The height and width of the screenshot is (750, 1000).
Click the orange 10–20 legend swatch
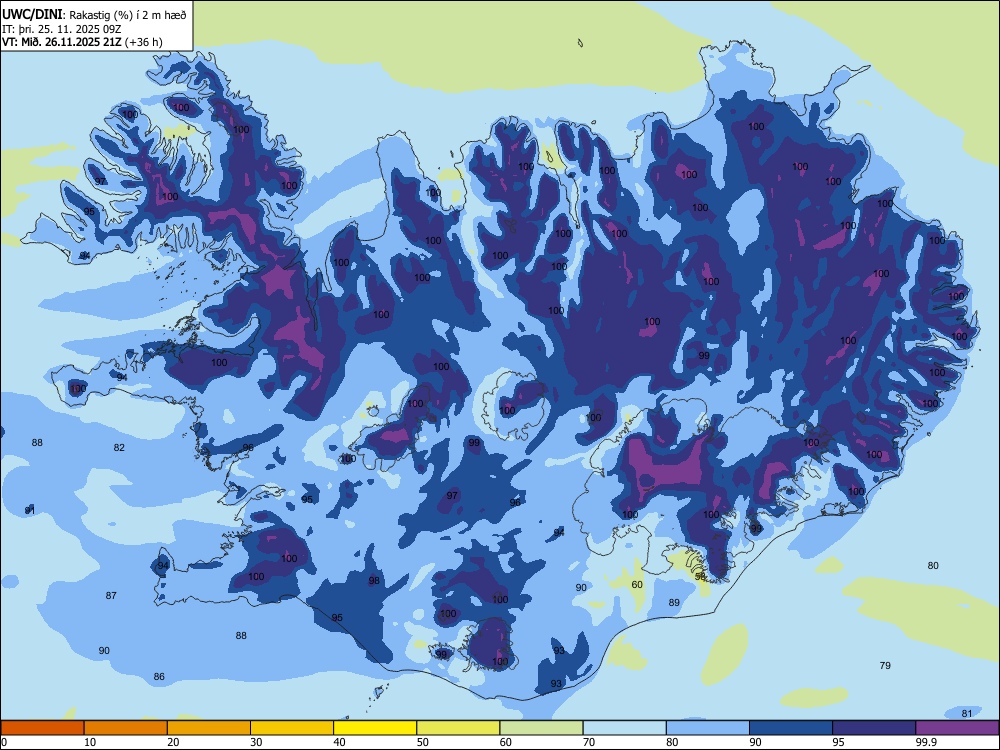click(x=126, y=728)
